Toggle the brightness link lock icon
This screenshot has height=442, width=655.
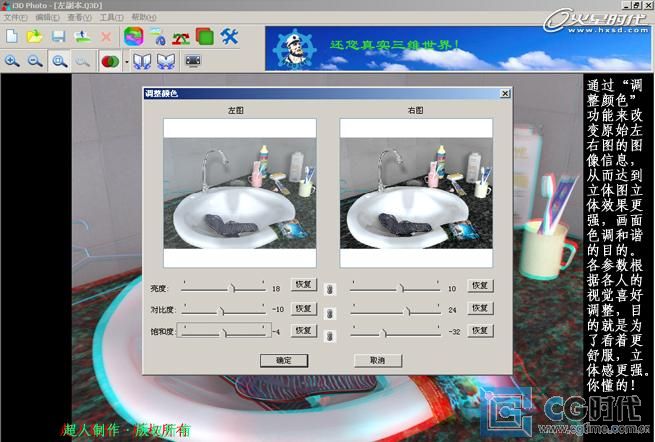pyautogui.click(x=330, y=289)
